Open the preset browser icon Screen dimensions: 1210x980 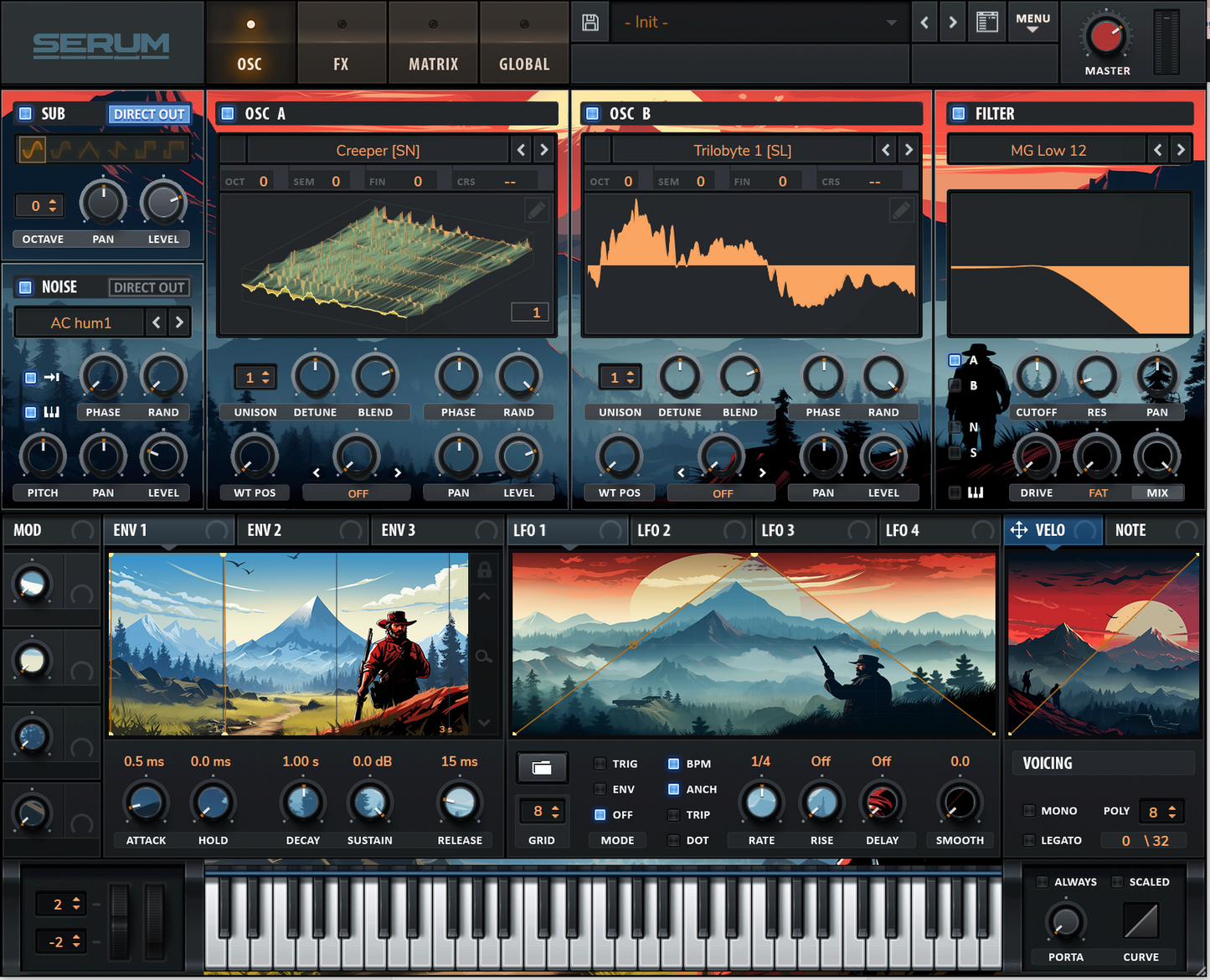(x=987, y=23)
